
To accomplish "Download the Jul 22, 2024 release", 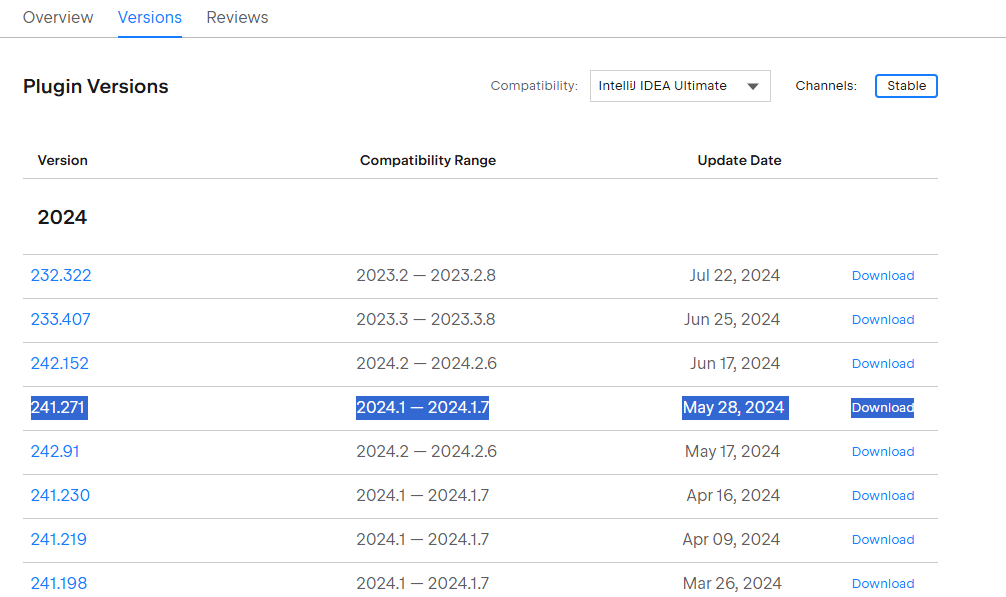I will pos(883,276).
